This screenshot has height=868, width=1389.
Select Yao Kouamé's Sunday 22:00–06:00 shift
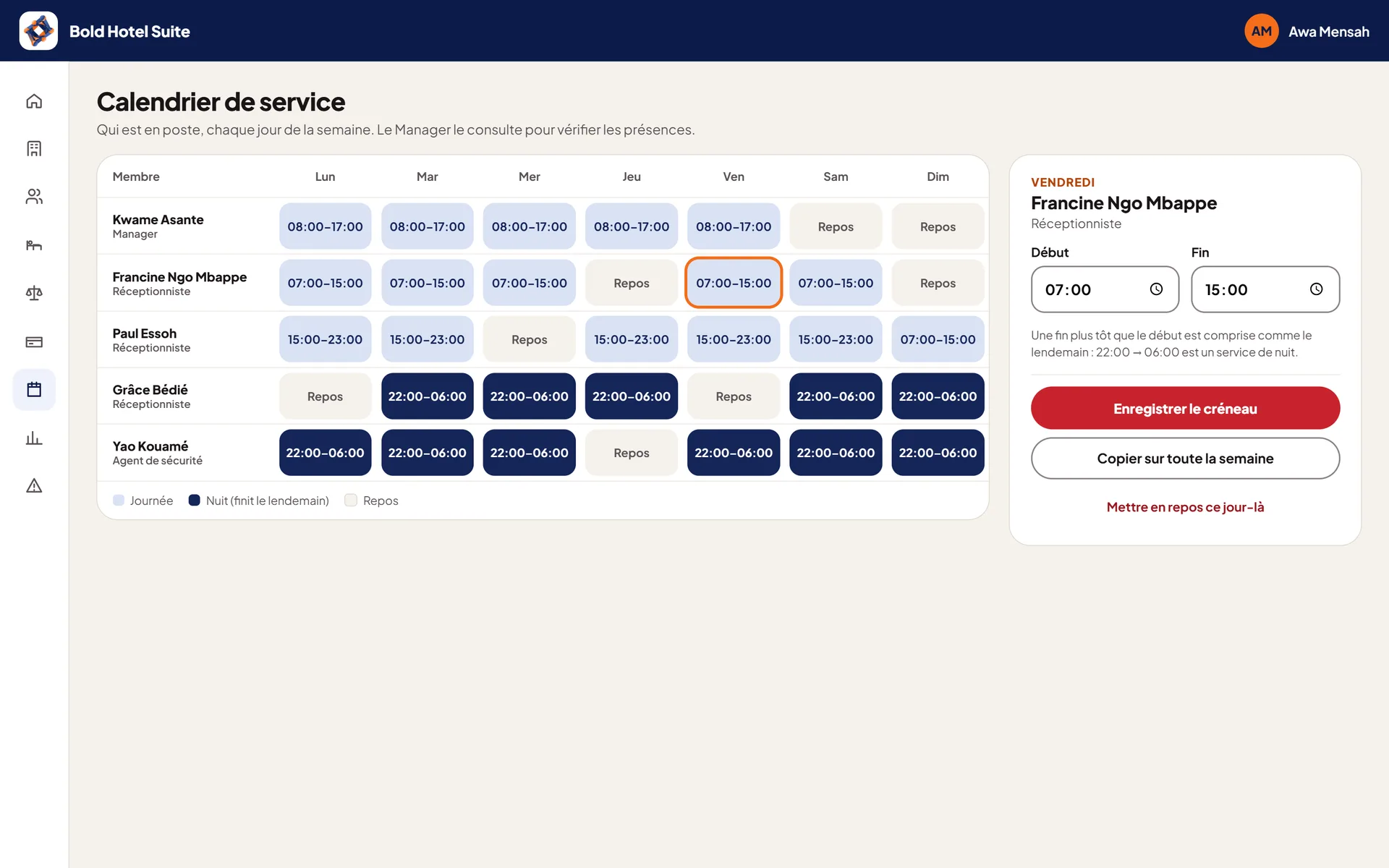(938, 453)
